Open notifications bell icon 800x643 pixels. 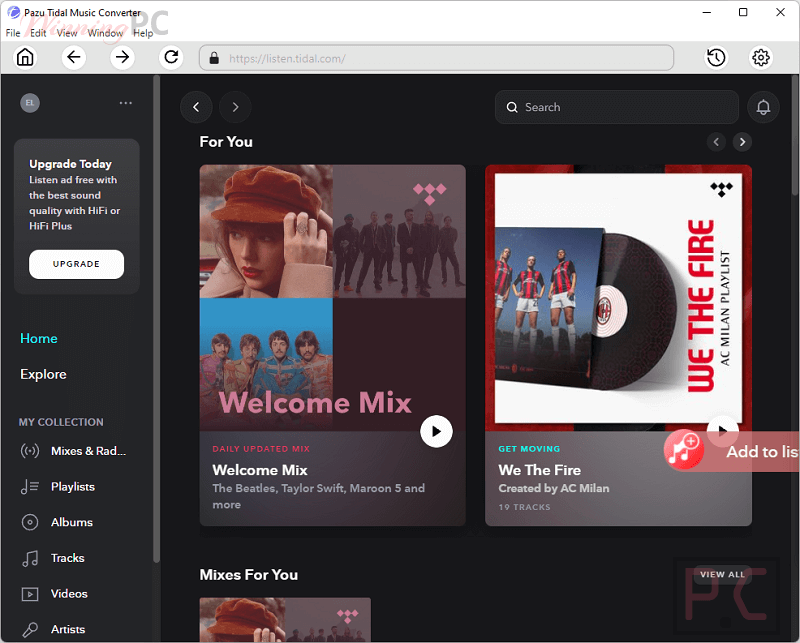pyautogui.click(x=763, y=107)
